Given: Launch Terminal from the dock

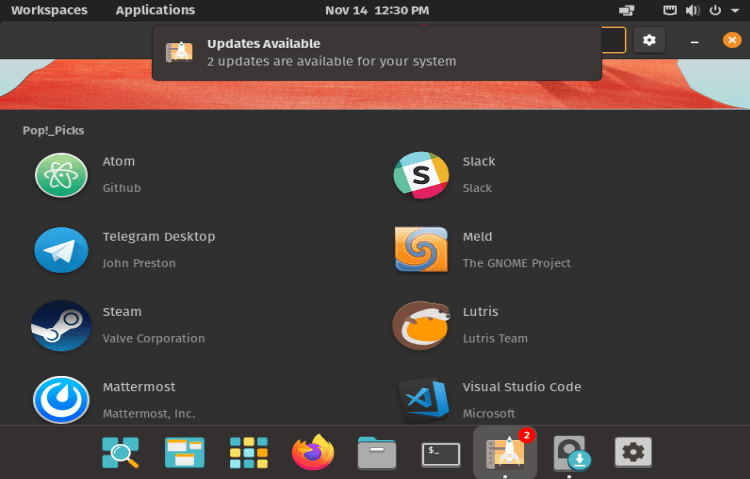Looking at the screenshot, I should (x=441, y=454).
